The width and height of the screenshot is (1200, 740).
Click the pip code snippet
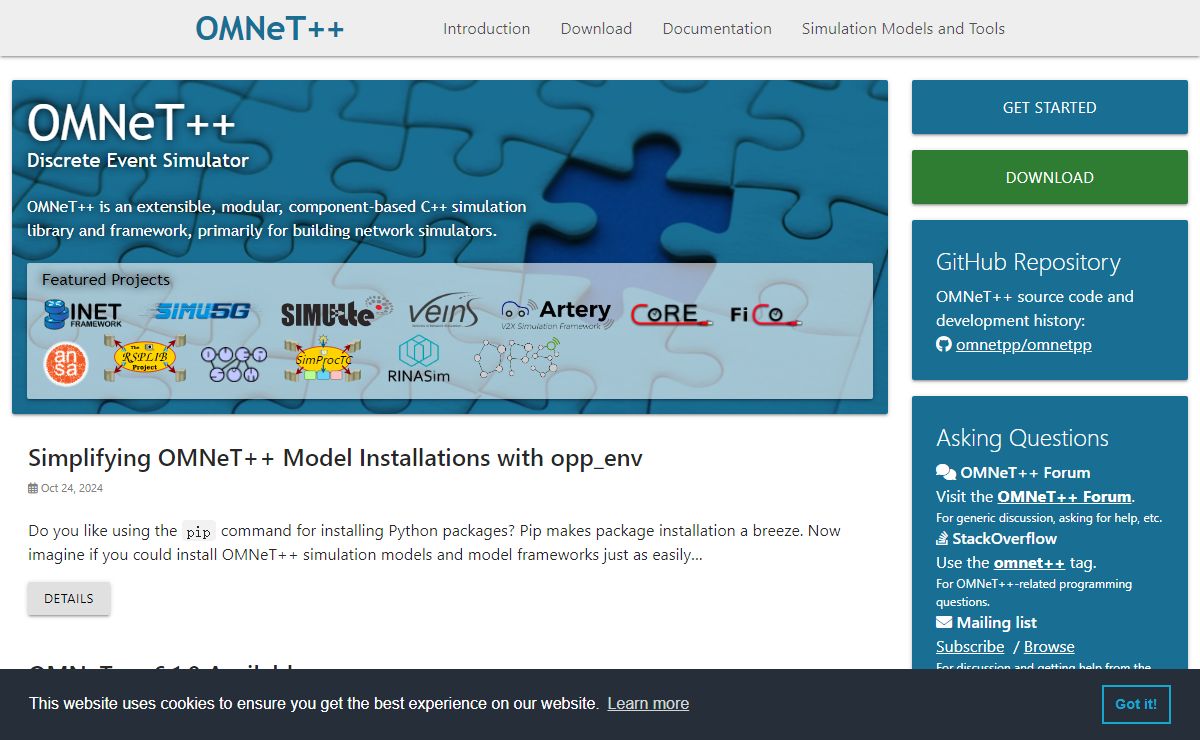199,531
